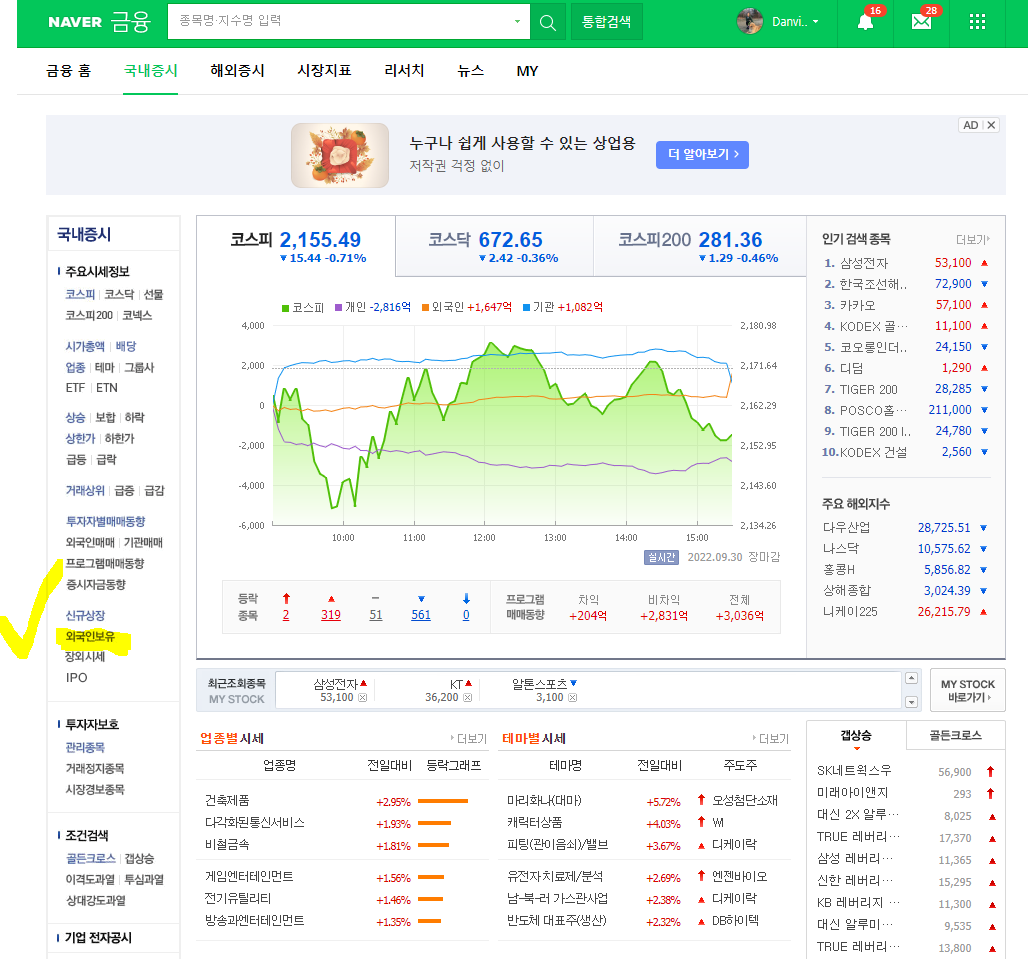The image size is (1028, 959).
Task: Click 더보기 for 업종별 시세
Action: (x=469, y=739)
